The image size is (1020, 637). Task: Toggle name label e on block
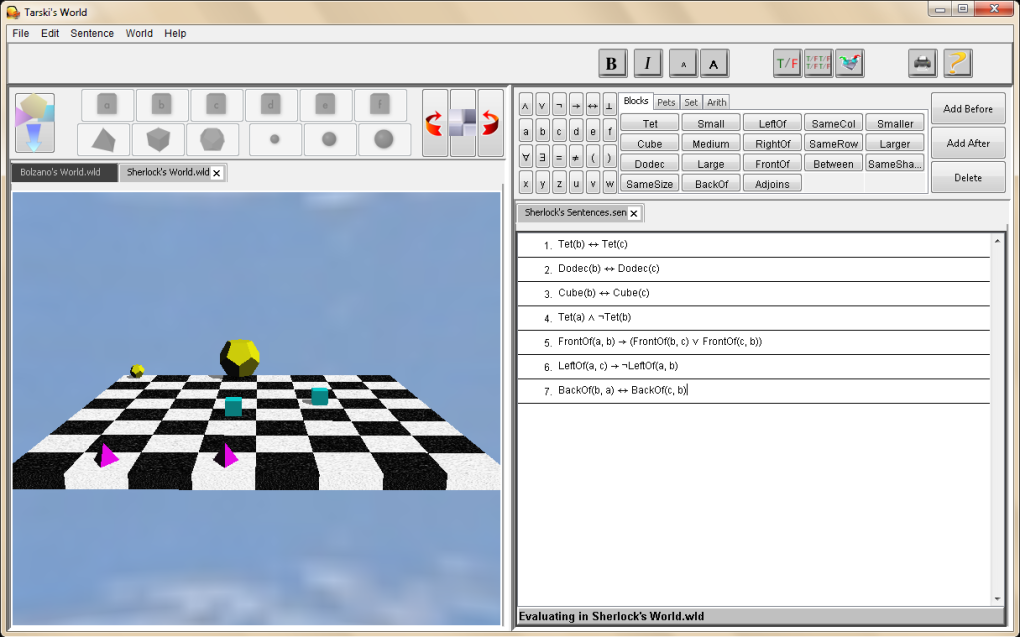click(326, 105)
